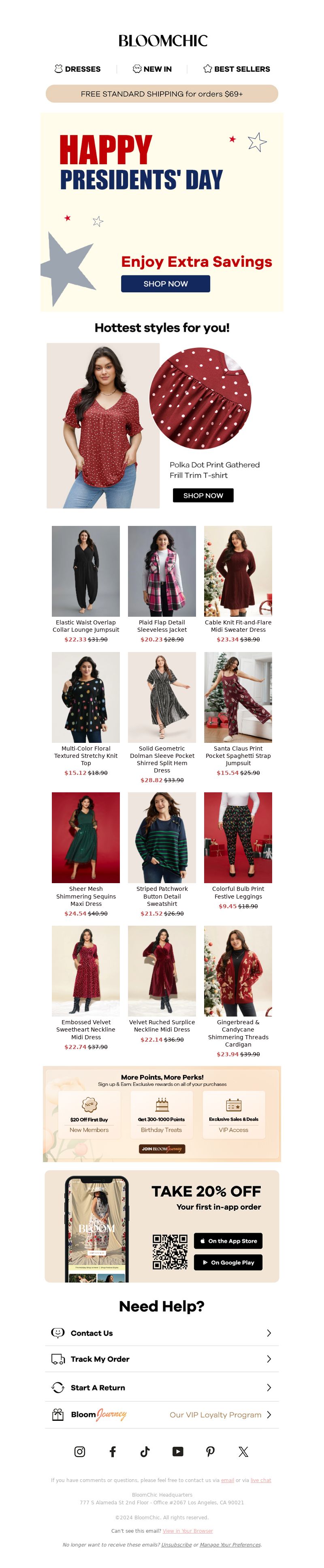This screenshot has height=1568, width=324.
Task: Click the On the App Store button
Action: (x=228, y=1240)
